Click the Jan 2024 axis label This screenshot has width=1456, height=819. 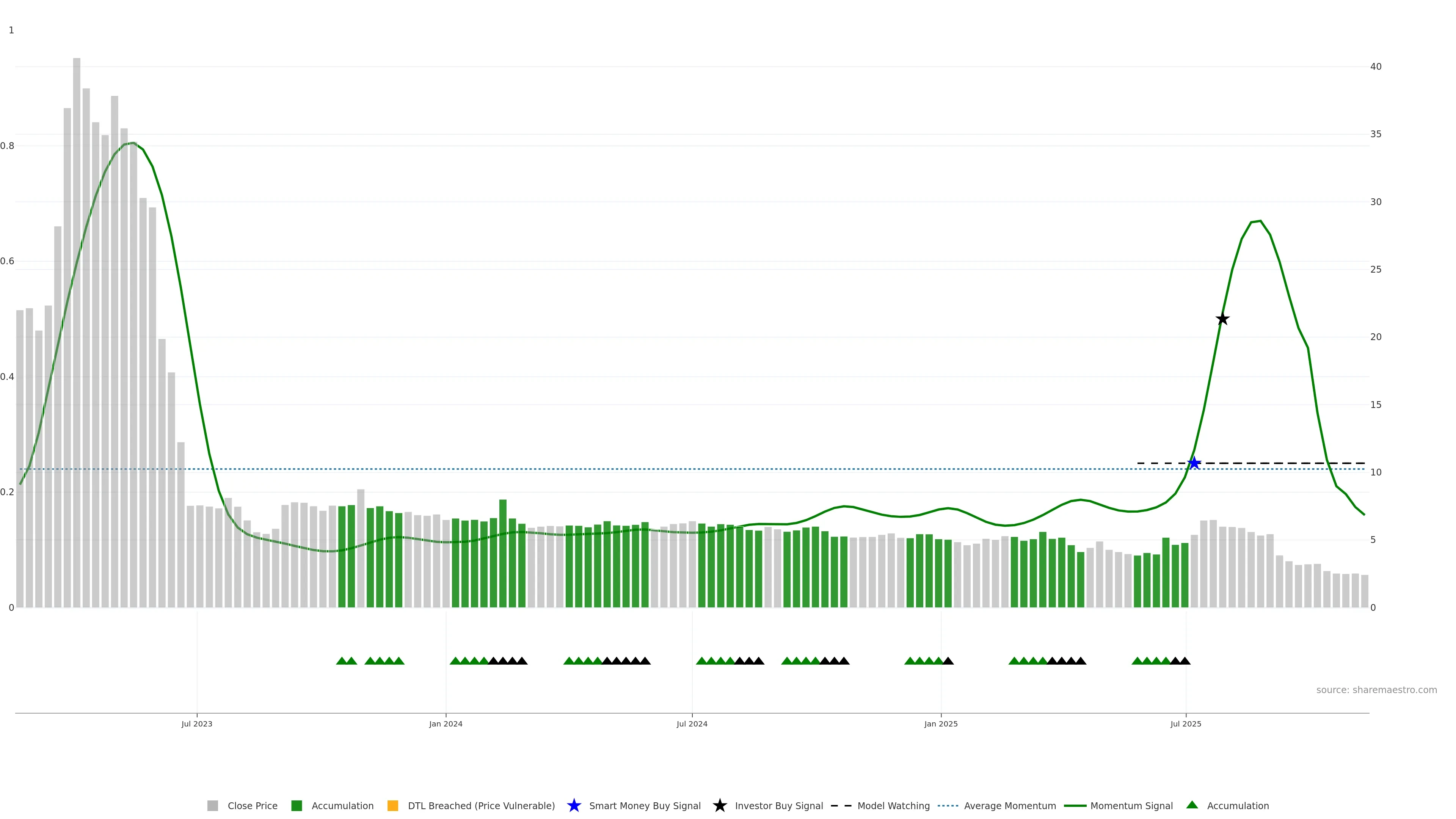point(446,723)
